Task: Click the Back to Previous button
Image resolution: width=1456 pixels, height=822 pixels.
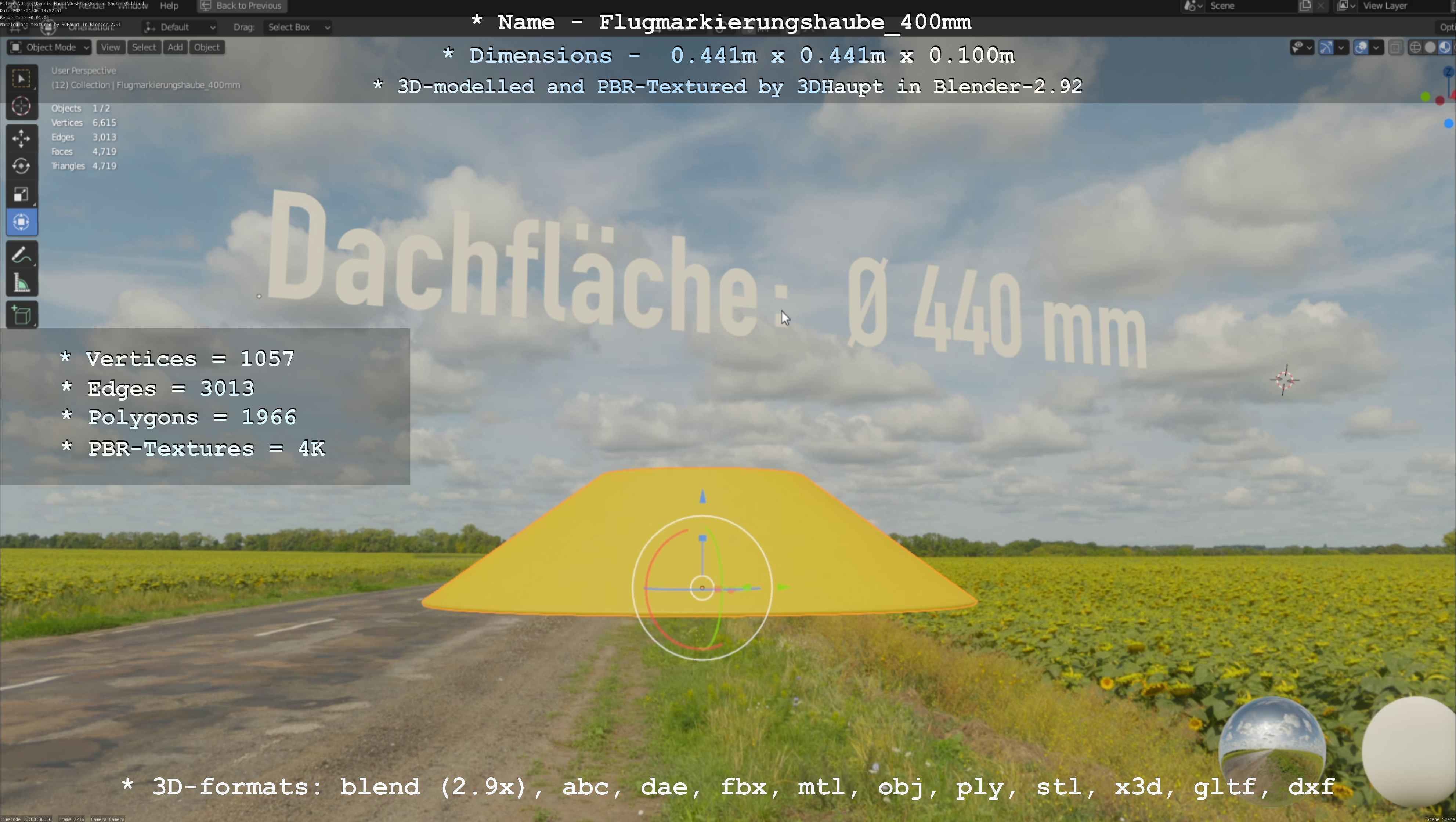Action: pos(242,6)
